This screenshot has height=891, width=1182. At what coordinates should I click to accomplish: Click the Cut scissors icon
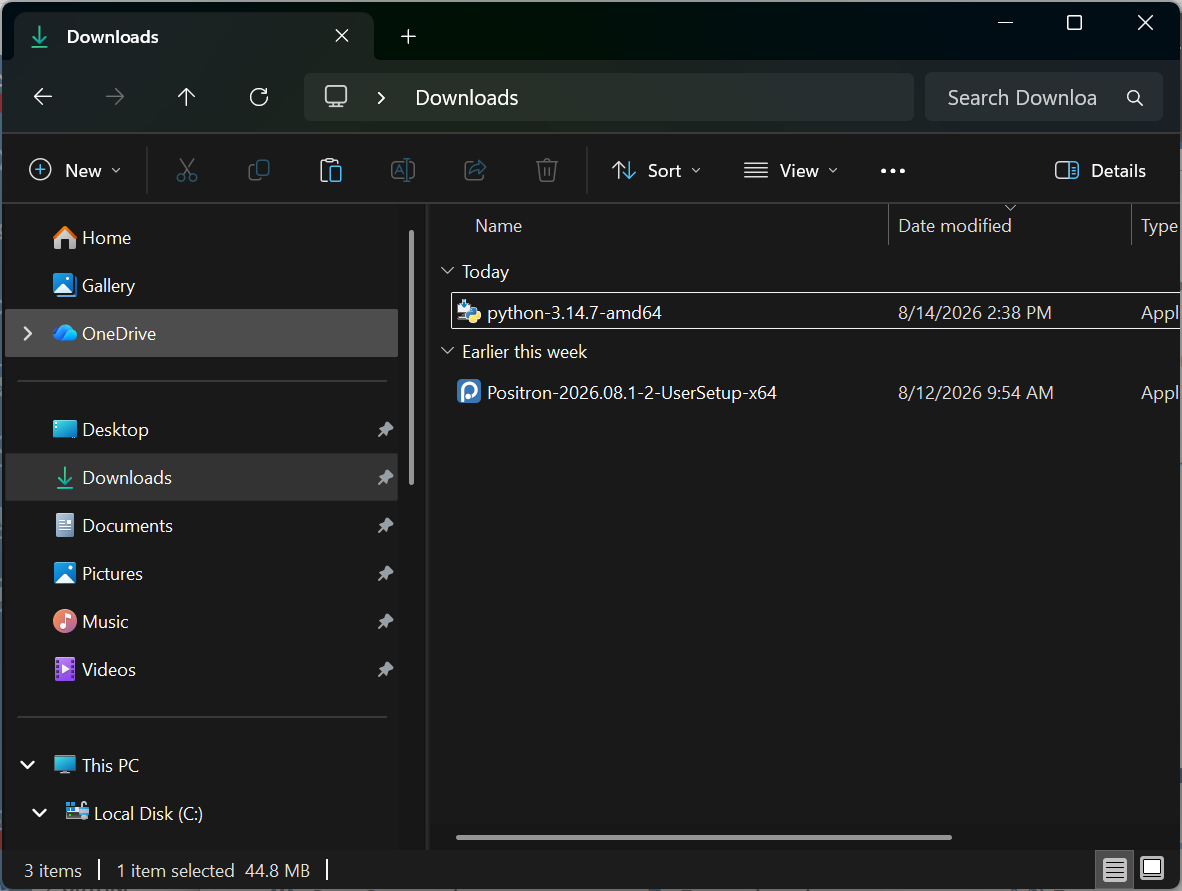click(187, 170)
